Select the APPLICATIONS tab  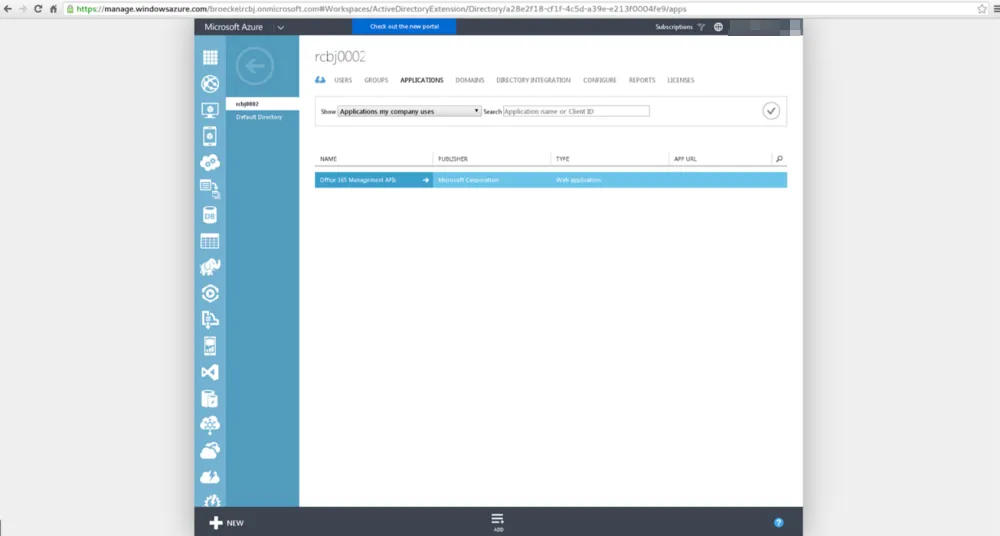click(x=422, y=80)
